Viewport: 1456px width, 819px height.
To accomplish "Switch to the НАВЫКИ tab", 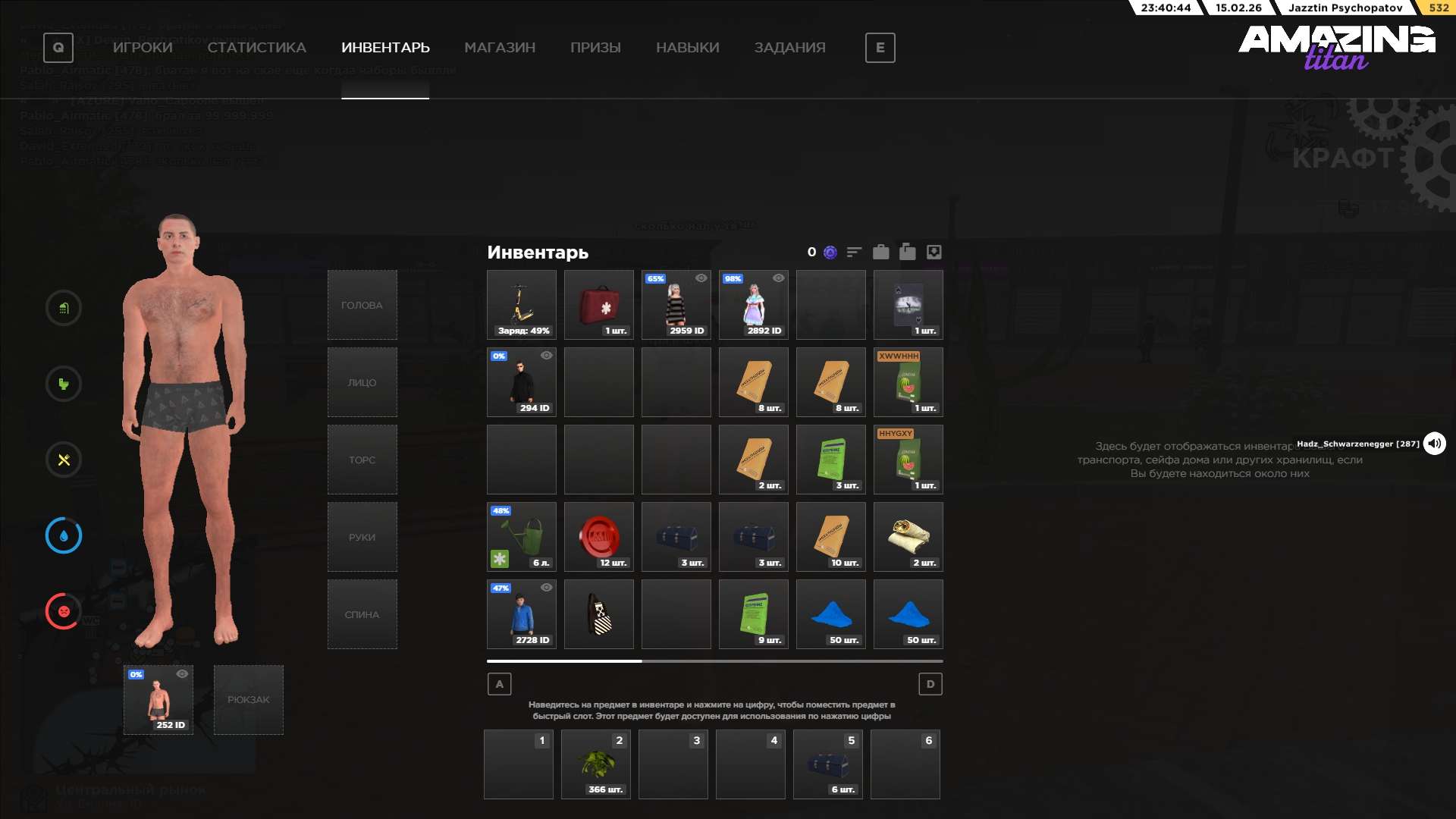I will (687, 48).
